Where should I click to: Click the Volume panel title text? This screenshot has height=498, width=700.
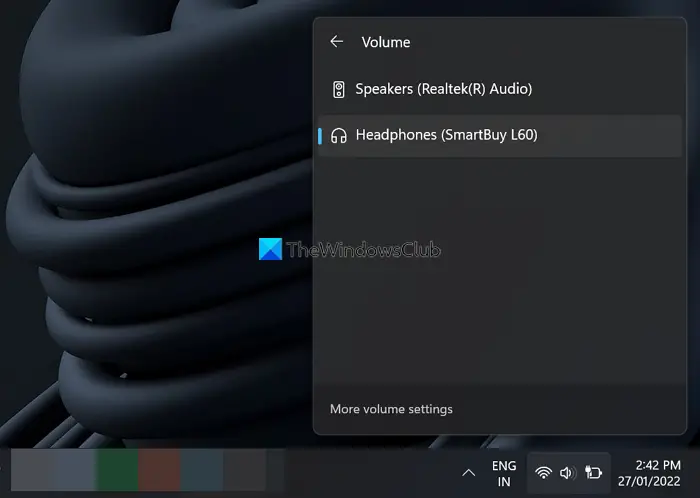click(x=386, y=42)
